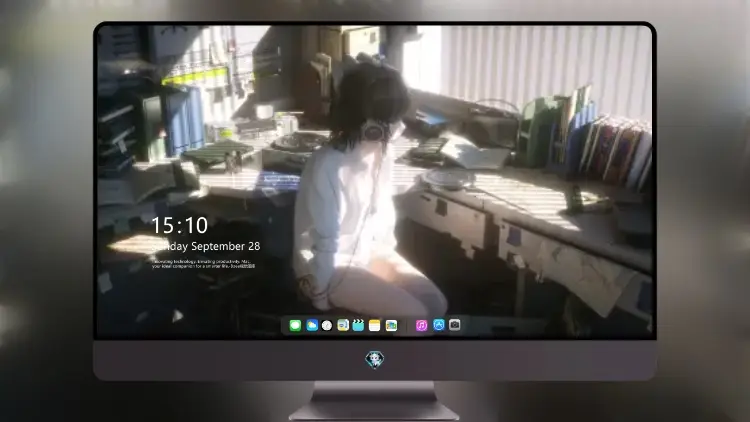Open the Camera app in the dock
This screenshot has width=750, height=422.
tap(455, 325)
